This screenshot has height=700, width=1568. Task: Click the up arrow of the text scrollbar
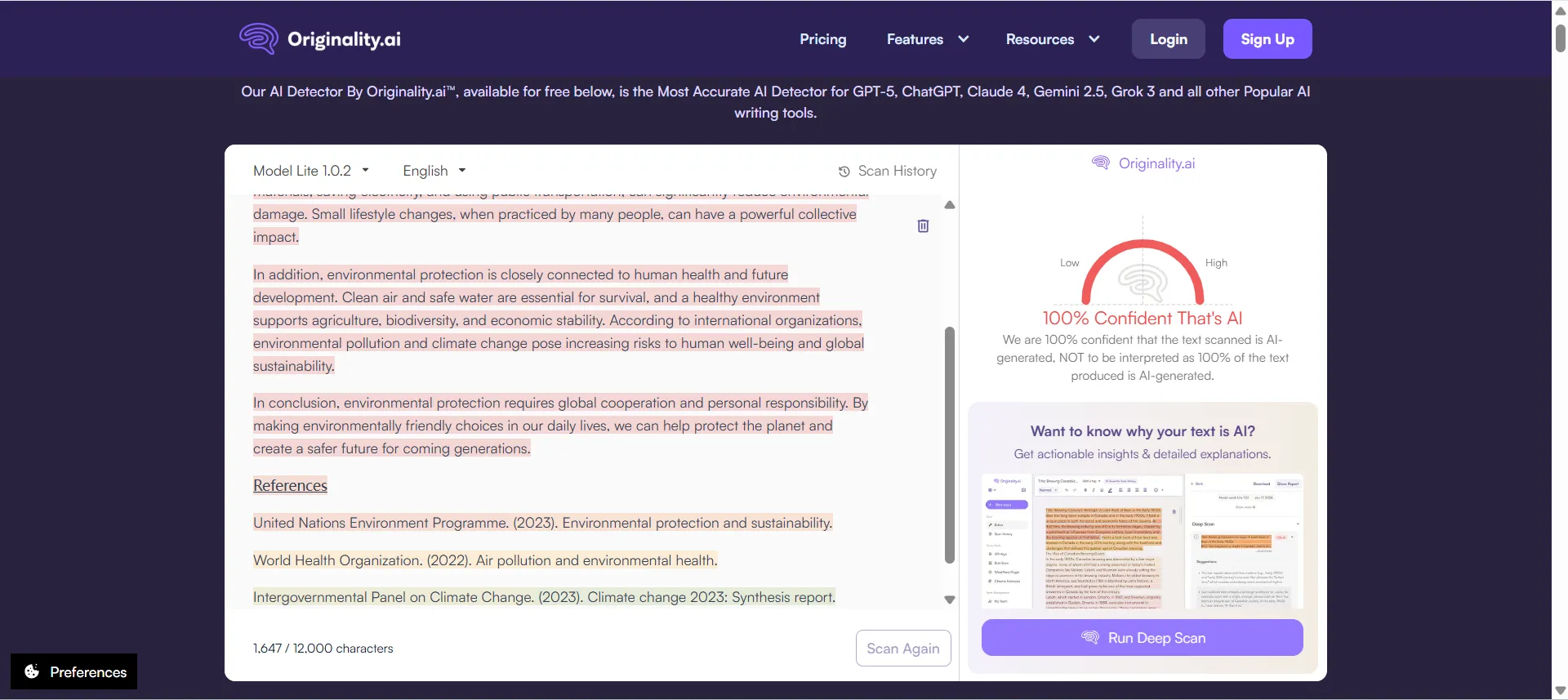[950, 205]
